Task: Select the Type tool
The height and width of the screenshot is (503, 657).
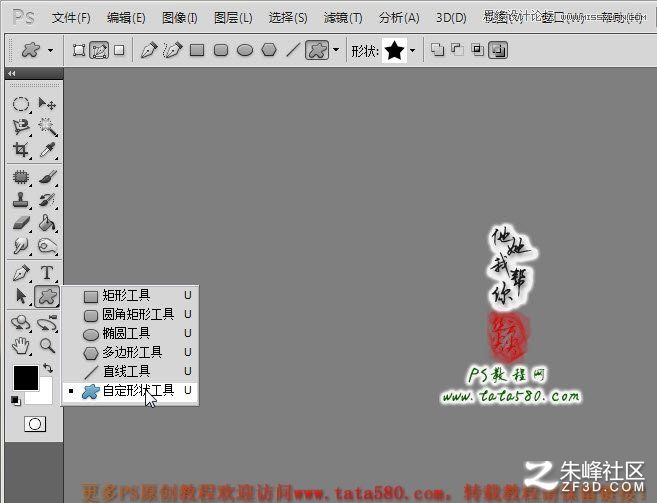Action: tap(47, 273)
